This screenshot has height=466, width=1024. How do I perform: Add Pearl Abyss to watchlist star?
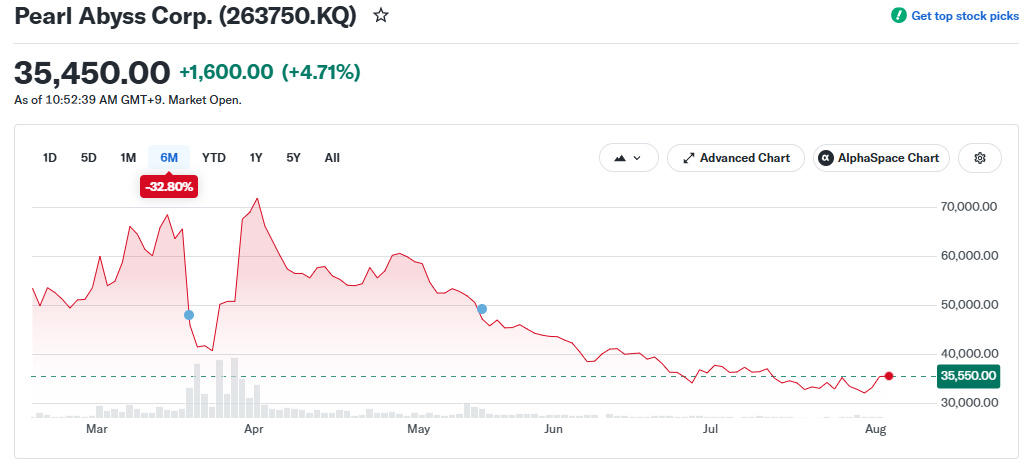[381, 16]
